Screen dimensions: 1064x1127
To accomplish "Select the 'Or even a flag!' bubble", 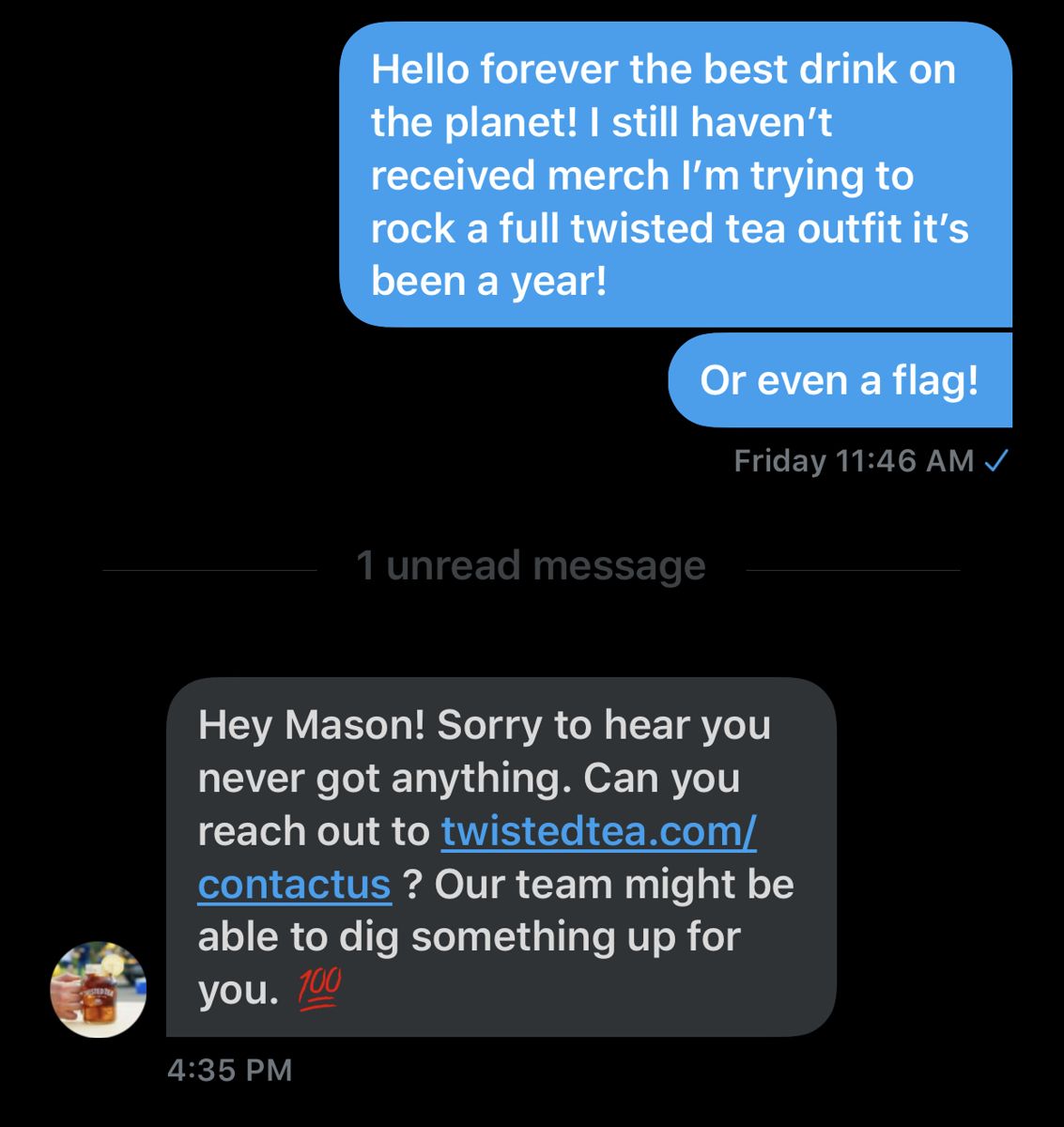I will [840, 380].
